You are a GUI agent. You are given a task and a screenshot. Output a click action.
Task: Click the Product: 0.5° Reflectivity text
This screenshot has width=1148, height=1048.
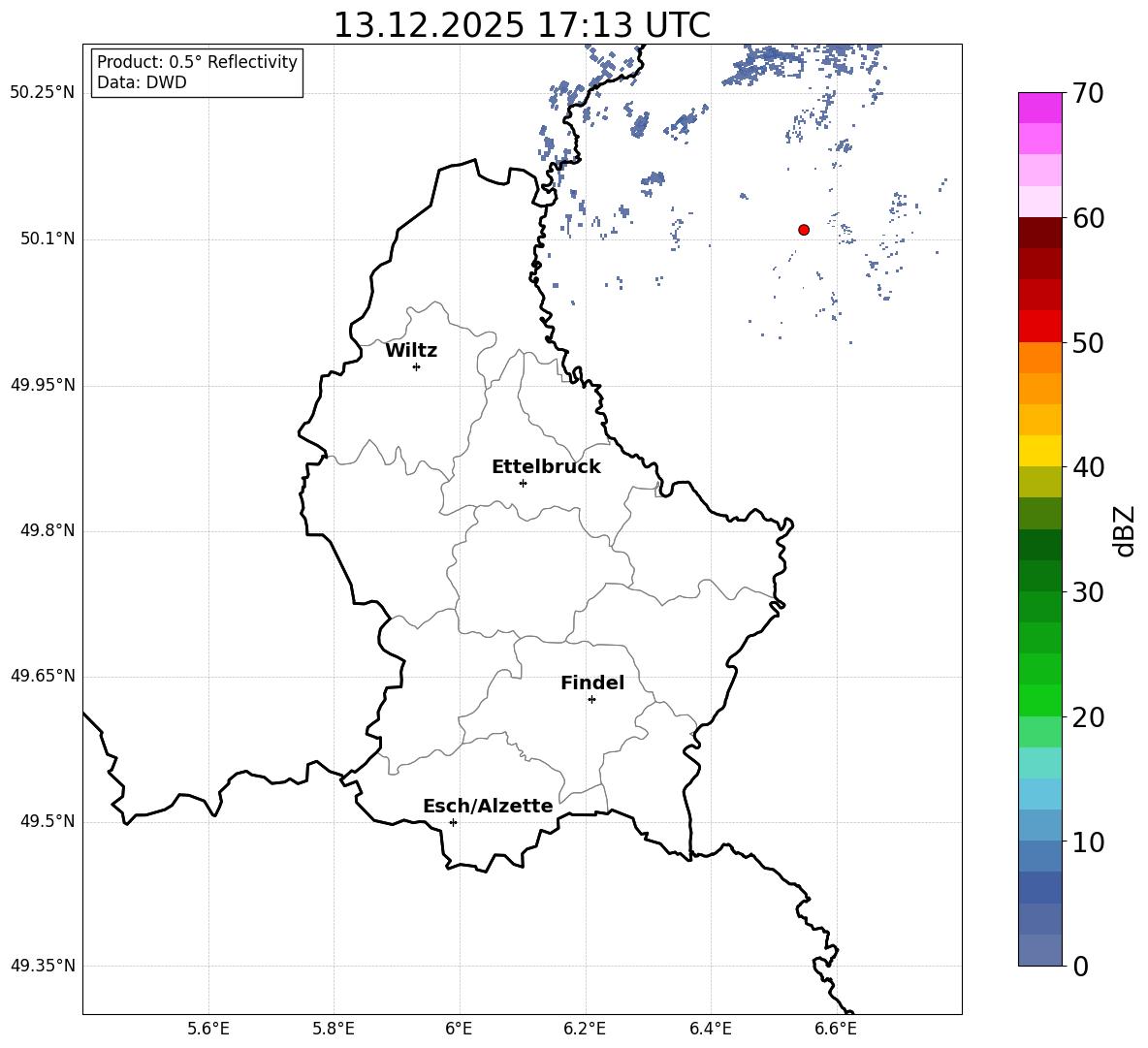197,62
